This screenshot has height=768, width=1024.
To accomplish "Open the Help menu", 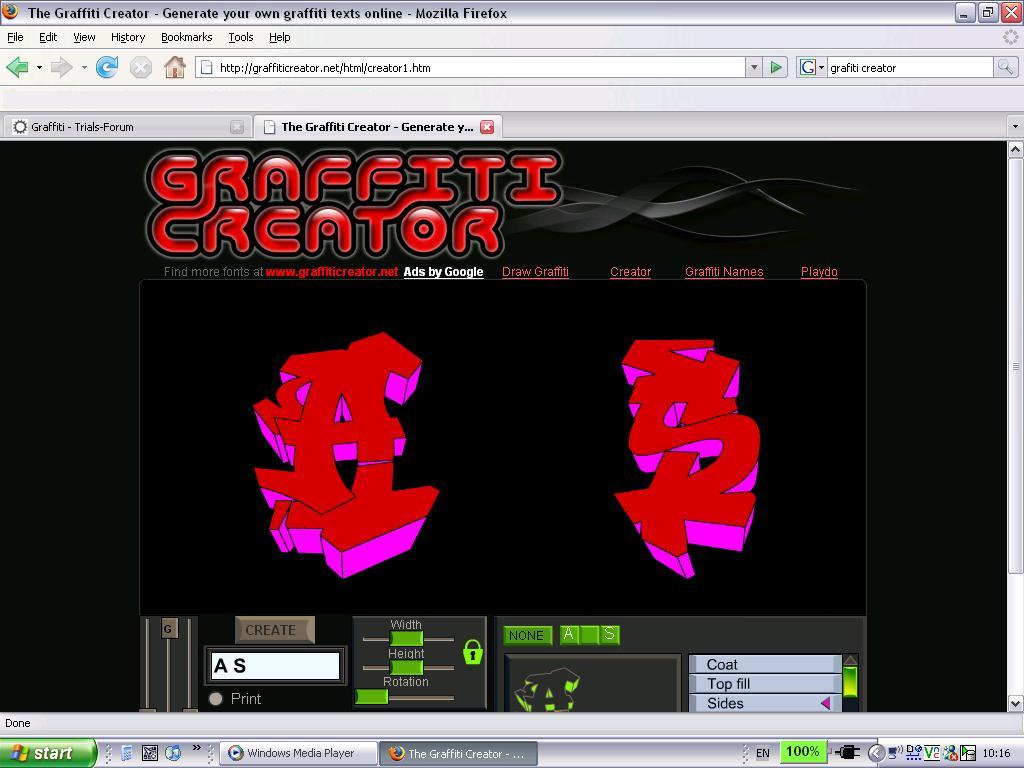I will pos(280,37).
